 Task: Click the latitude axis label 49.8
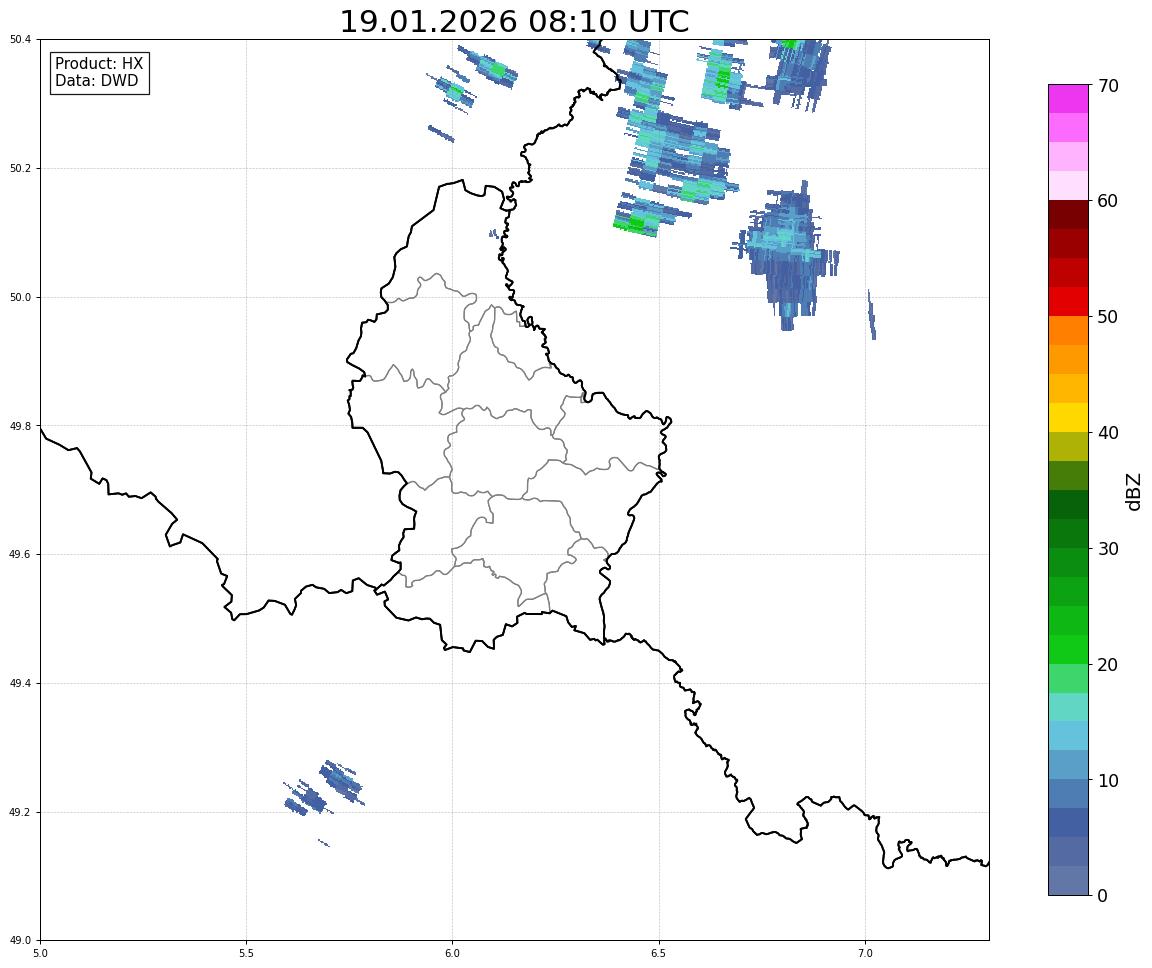pyautogui.click(x=20, y=426)
